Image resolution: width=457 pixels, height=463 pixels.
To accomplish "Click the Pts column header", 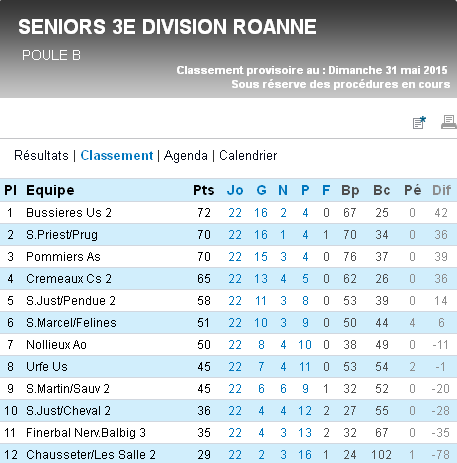I will (204, 190).
